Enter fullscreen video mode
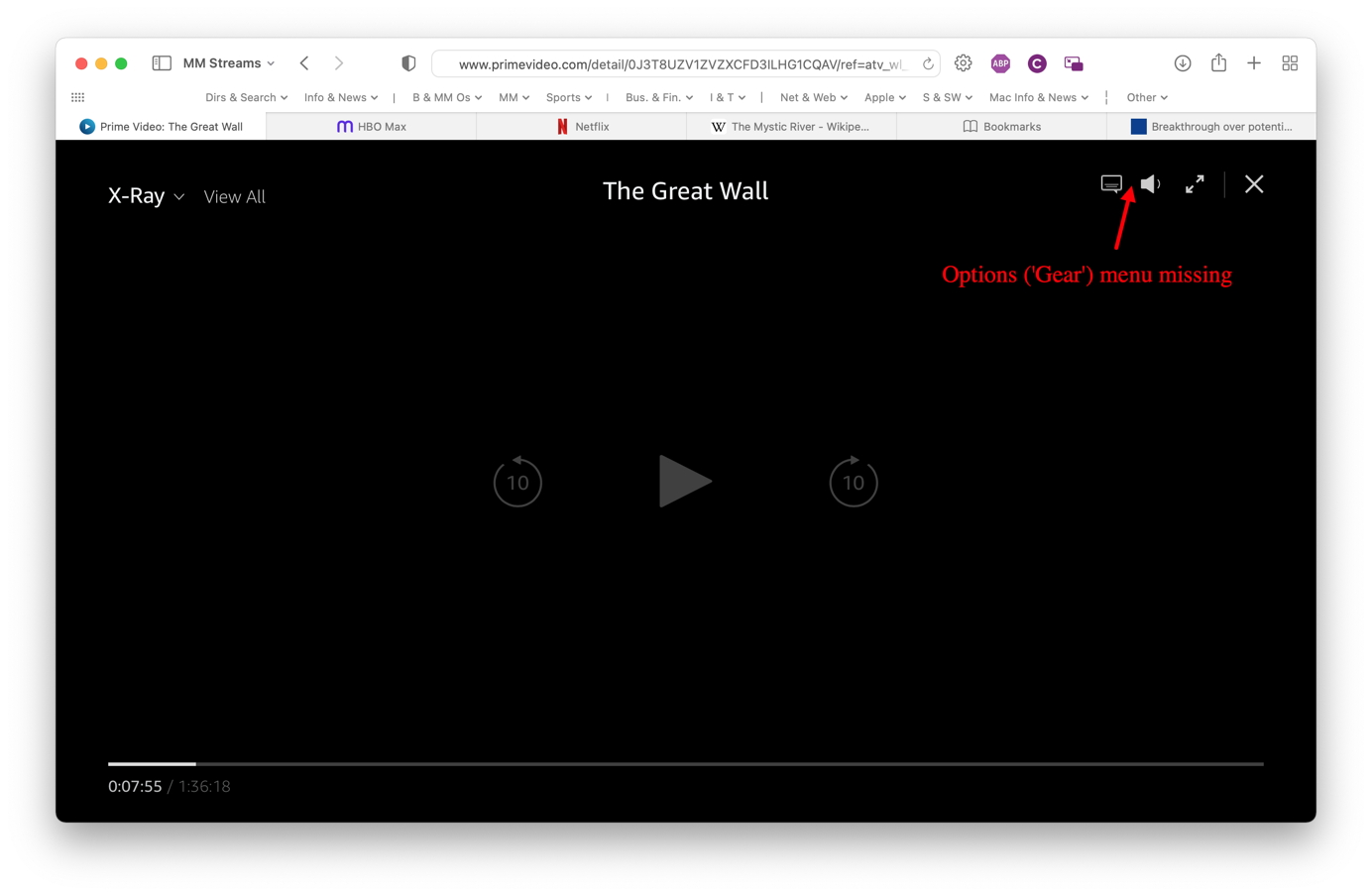 tap(1195, 184)
